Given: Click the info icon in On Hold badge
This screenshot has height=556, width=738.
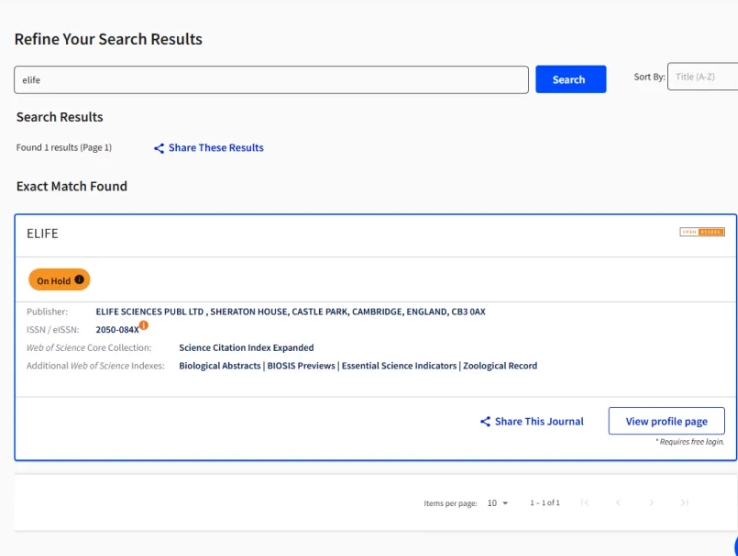Looking at the screenshot, I should 79,279.
